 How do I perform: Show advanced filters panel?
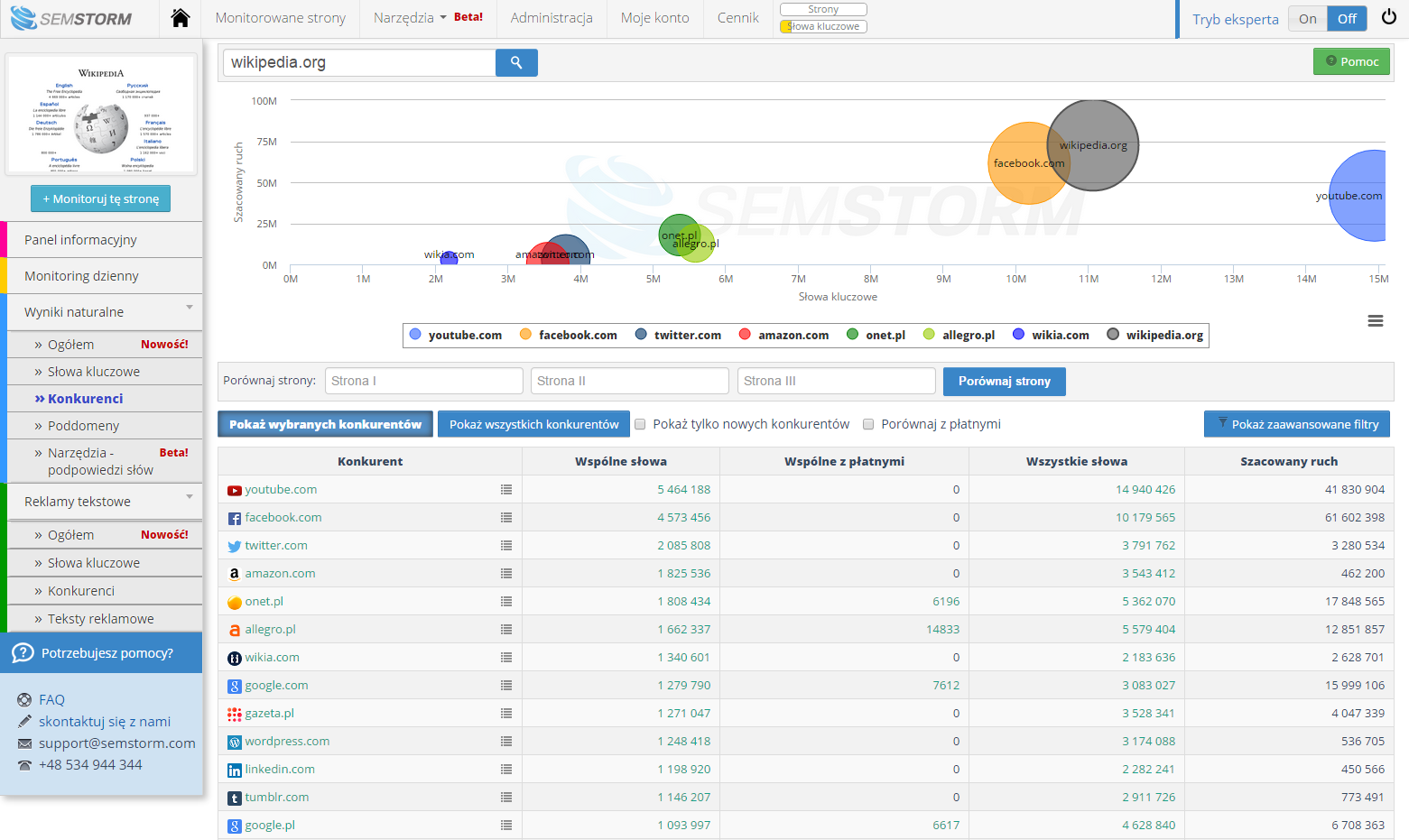(x=1297, y=424)
